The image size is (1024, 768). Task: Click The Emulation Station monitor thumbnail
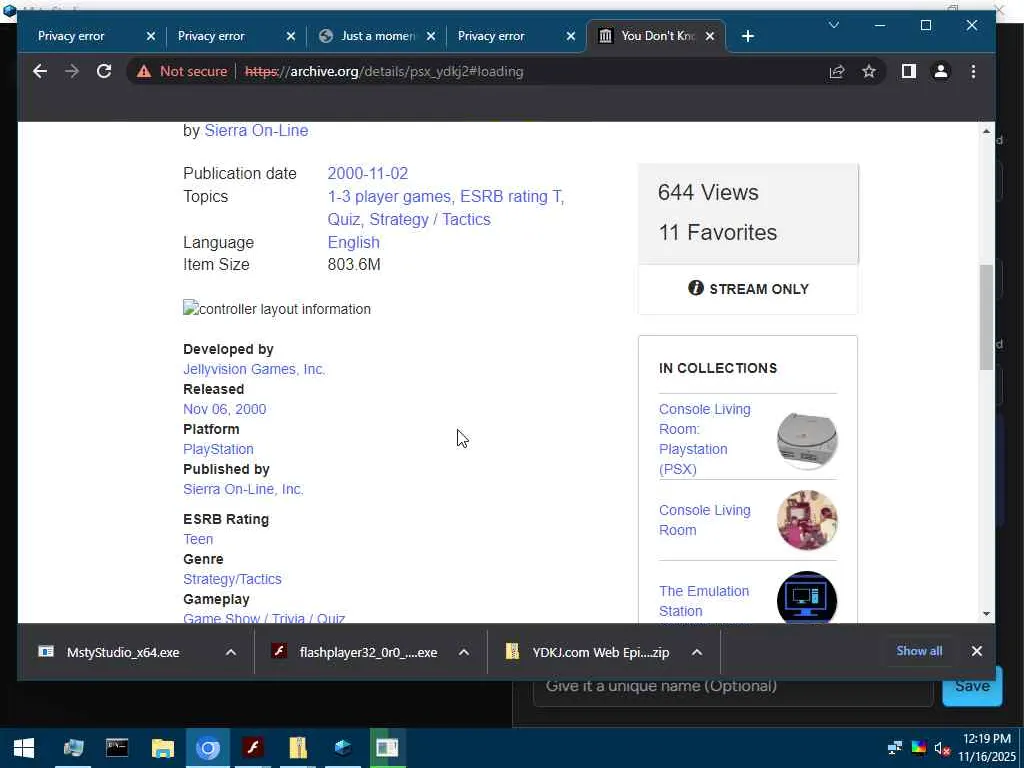(x=807, y=598)
